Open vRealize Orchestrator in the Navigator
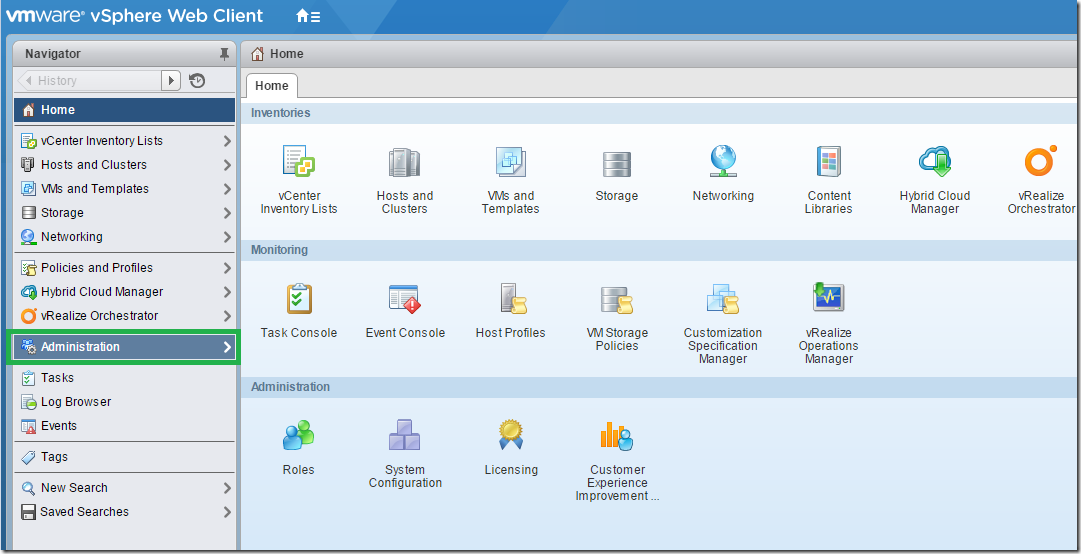 click(124, 316)
